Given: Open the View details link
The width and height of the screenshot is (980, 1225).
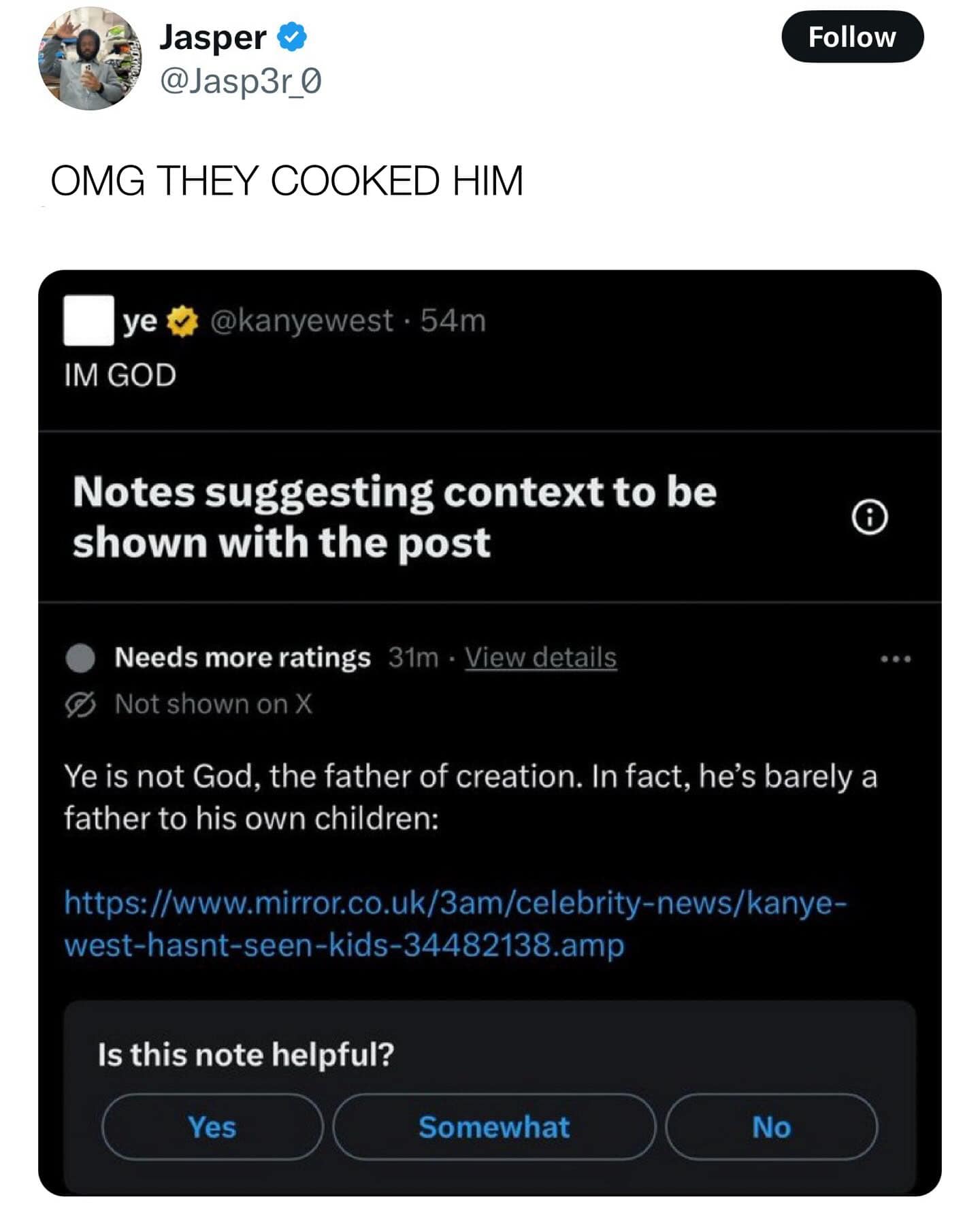Looking at the screenshot, I should (x=540, y=657).
